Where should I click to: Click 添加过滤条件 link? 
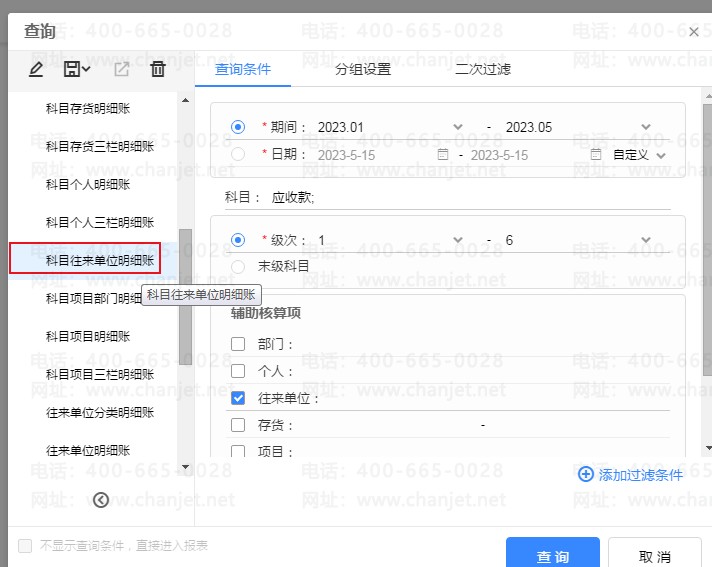[640, 475]
